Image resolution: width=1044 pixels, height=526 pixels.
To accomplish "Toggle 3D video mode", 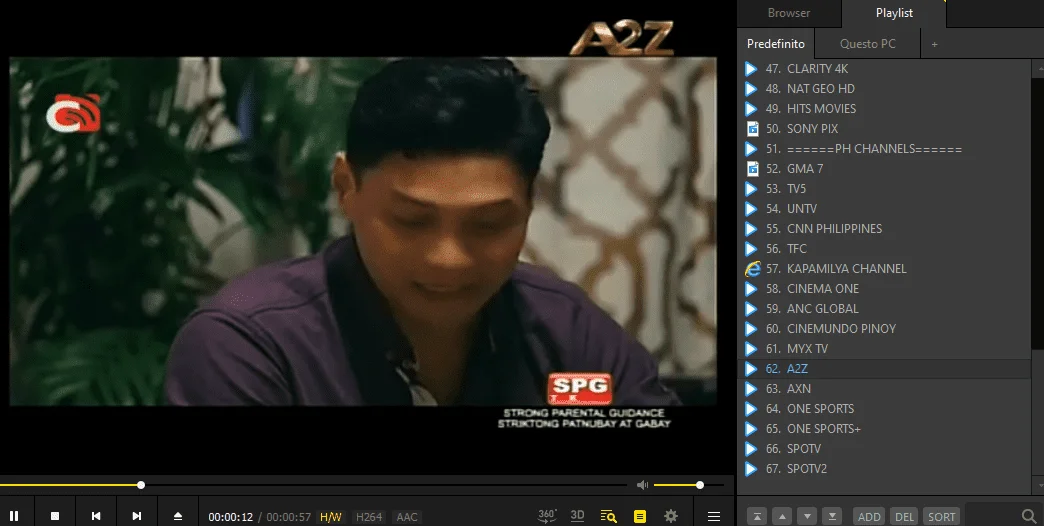I will (x=577, y=516).
